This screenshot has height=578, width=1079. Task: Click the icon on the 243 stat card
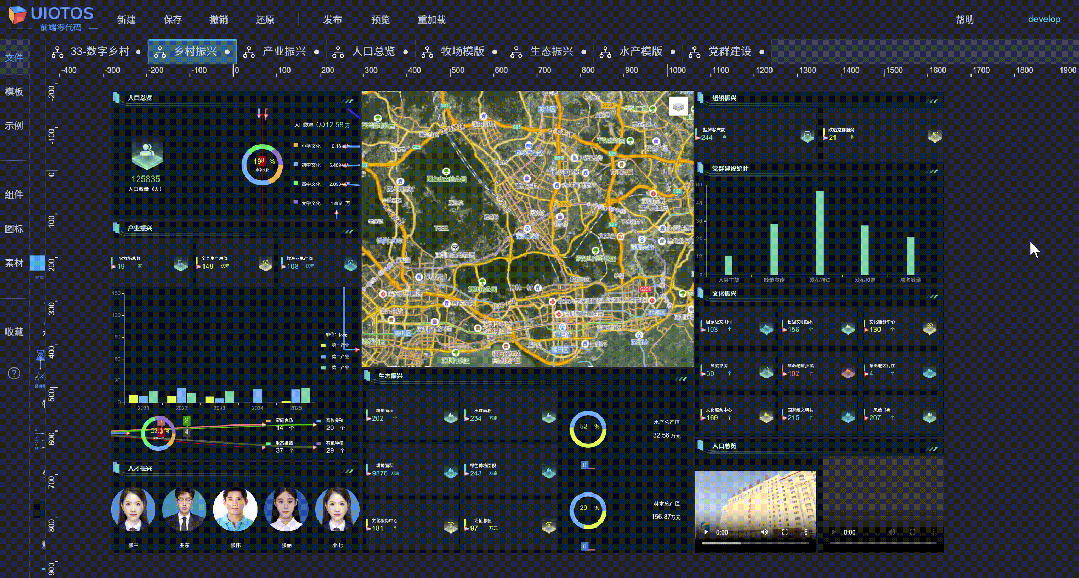click(548, 472)
